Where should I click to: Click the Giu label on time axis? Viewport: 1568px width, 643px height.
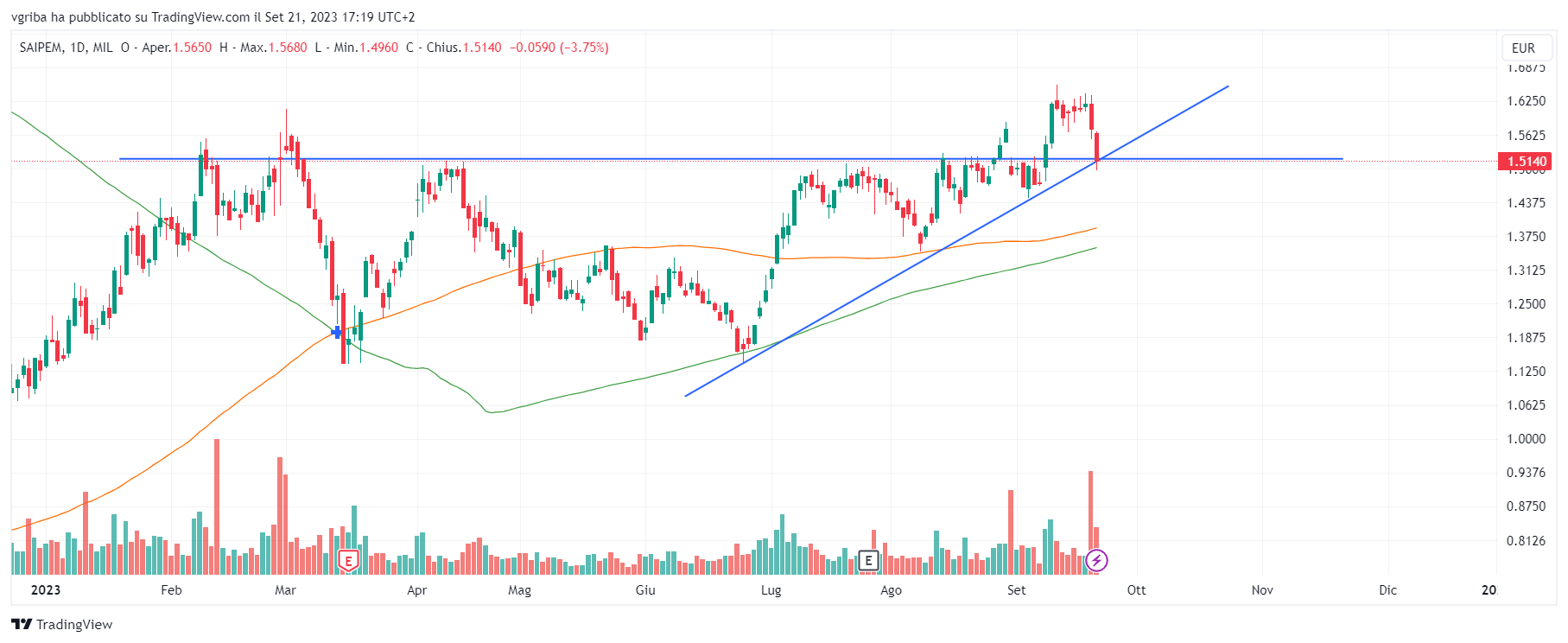(x=645, y=590)
